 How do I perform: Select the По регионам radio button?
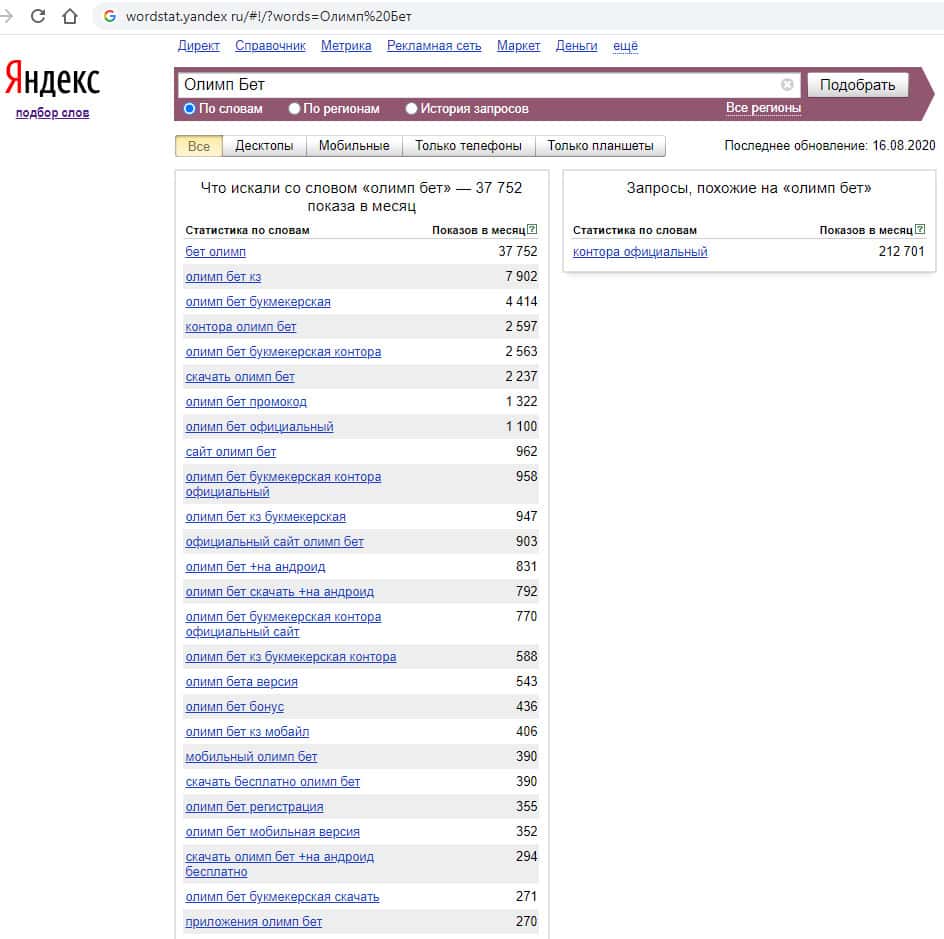(x=294, y=108)
